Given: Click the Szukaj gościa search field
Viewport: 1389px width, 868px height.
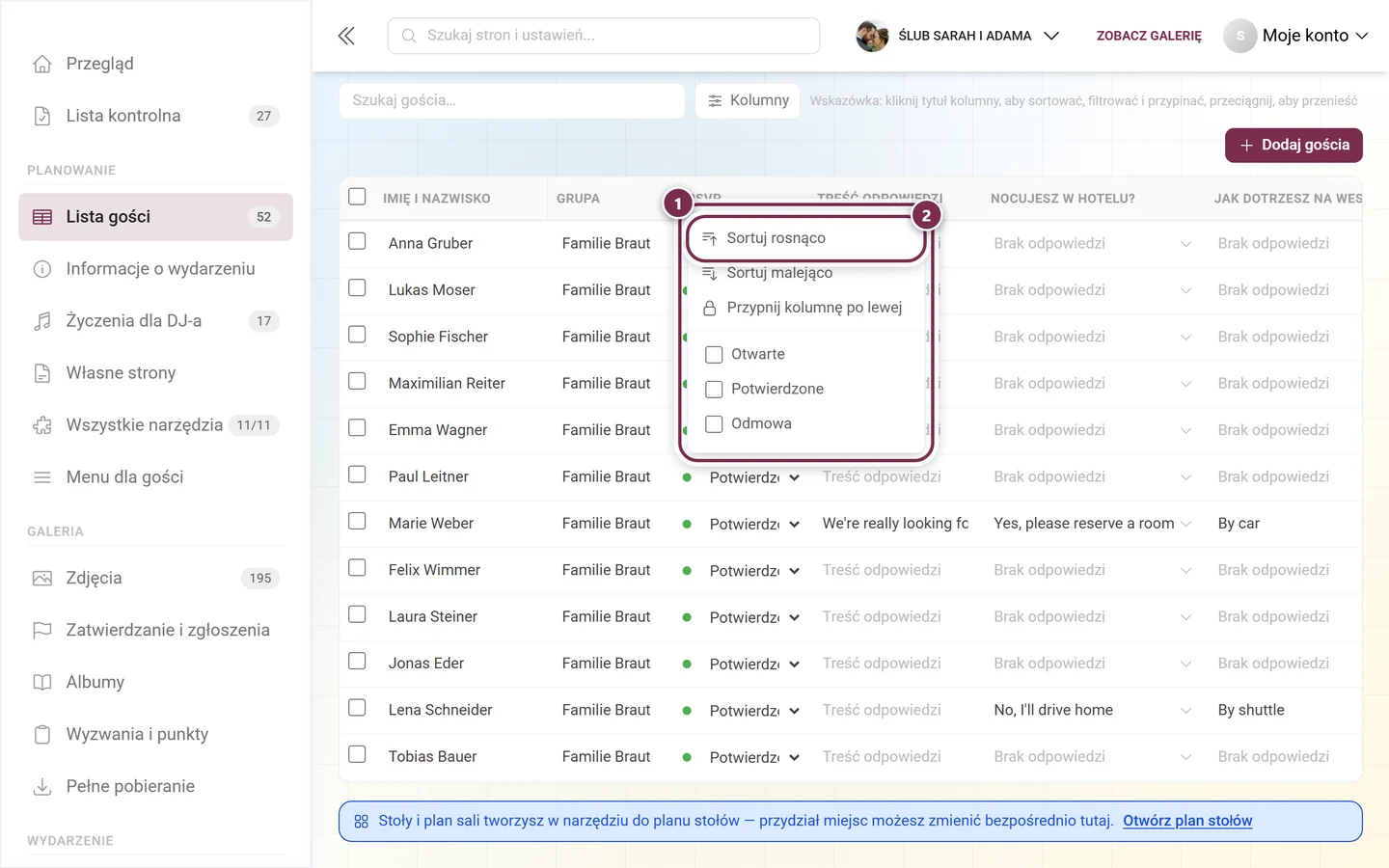Looking at the screenshot, I should (x=512, y=100).
